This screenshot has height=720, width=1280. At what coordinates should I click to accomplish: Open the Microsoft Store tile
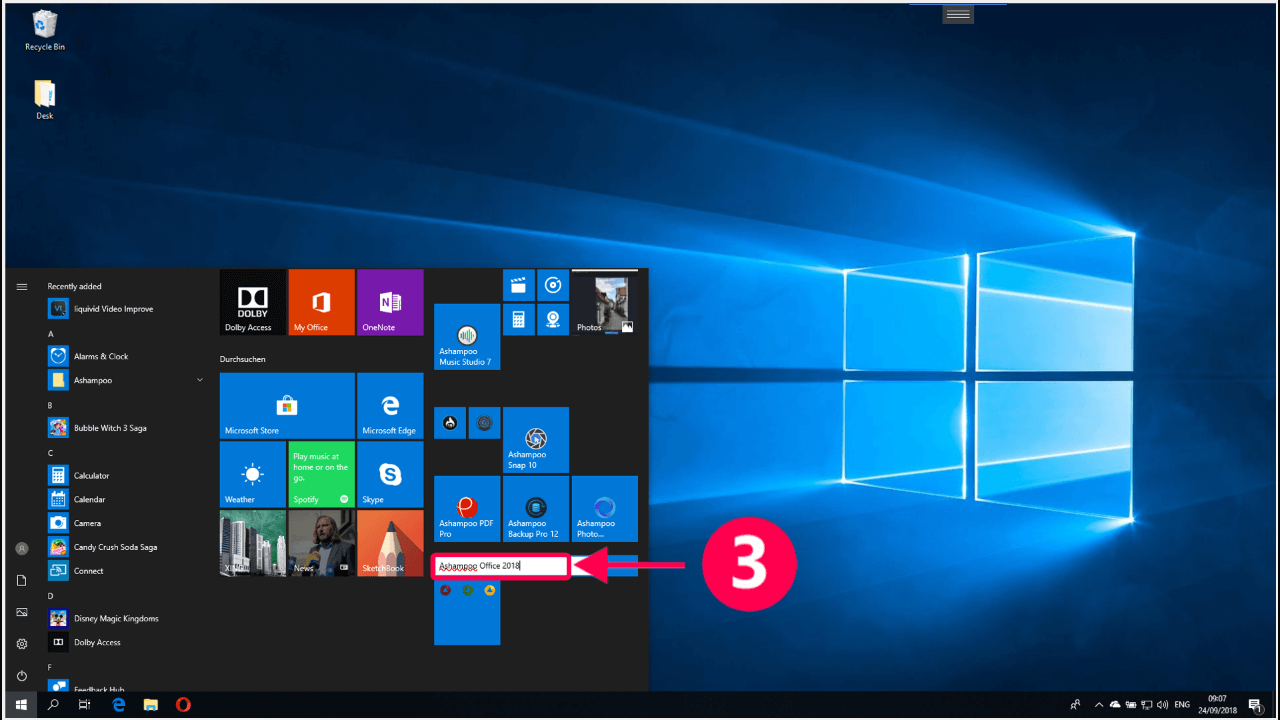coord(287,406)
